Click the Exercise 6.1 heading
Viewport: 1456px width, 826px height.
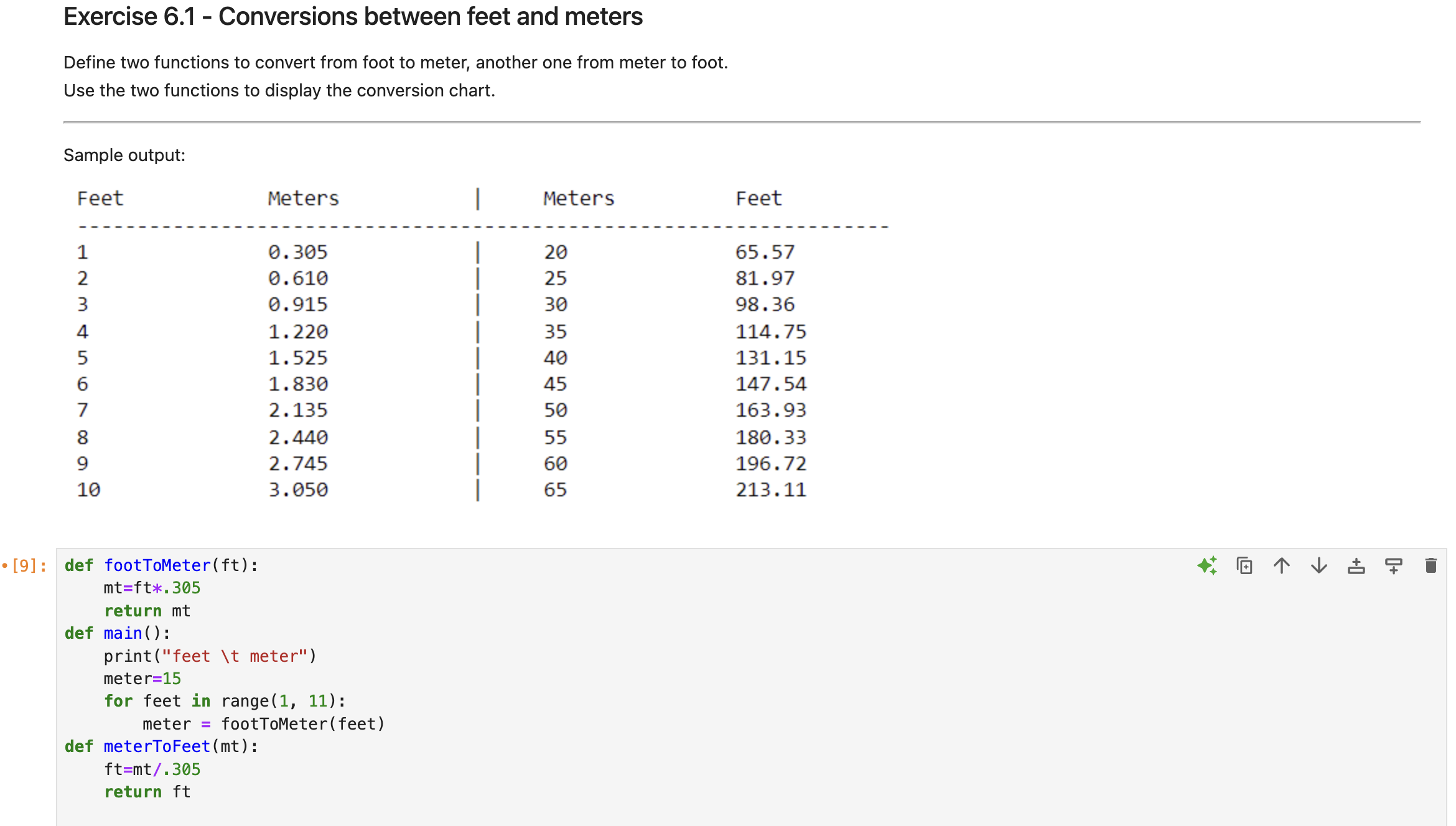(x=352, y=16)
